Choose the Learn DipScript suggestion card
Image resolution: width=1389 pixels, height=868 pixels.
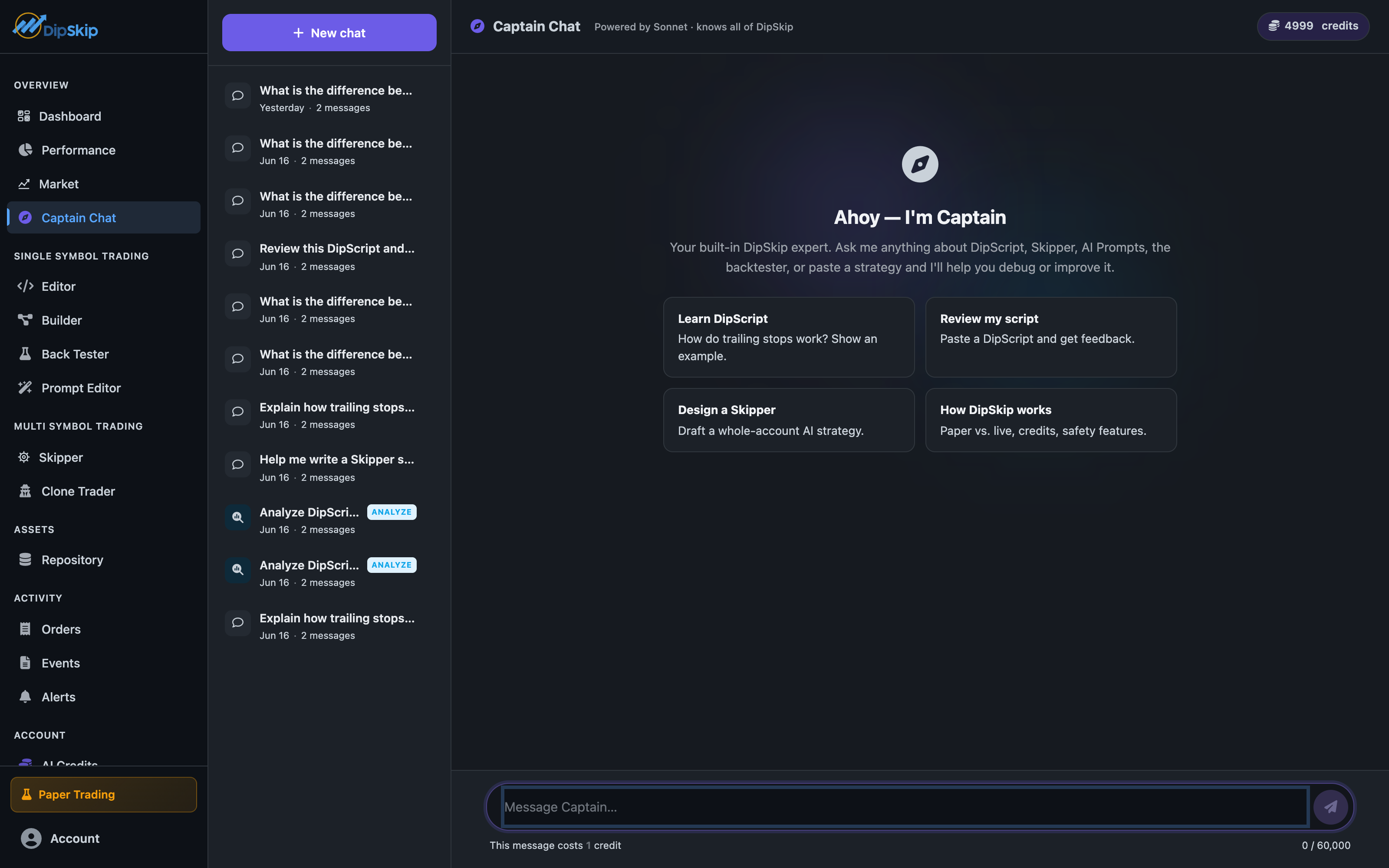pyautogui.click(x=789, y=337)
